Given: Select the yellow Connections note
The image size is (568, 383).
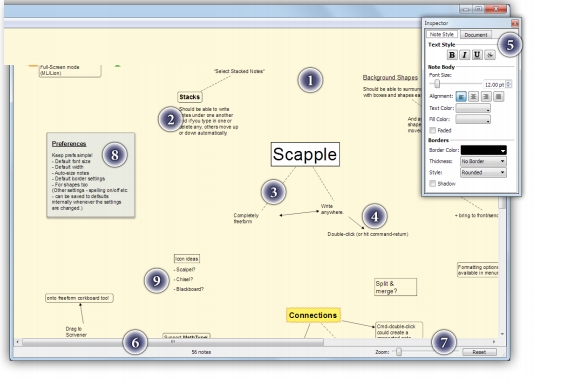Looking at the screenshot, I should [313, 315].
